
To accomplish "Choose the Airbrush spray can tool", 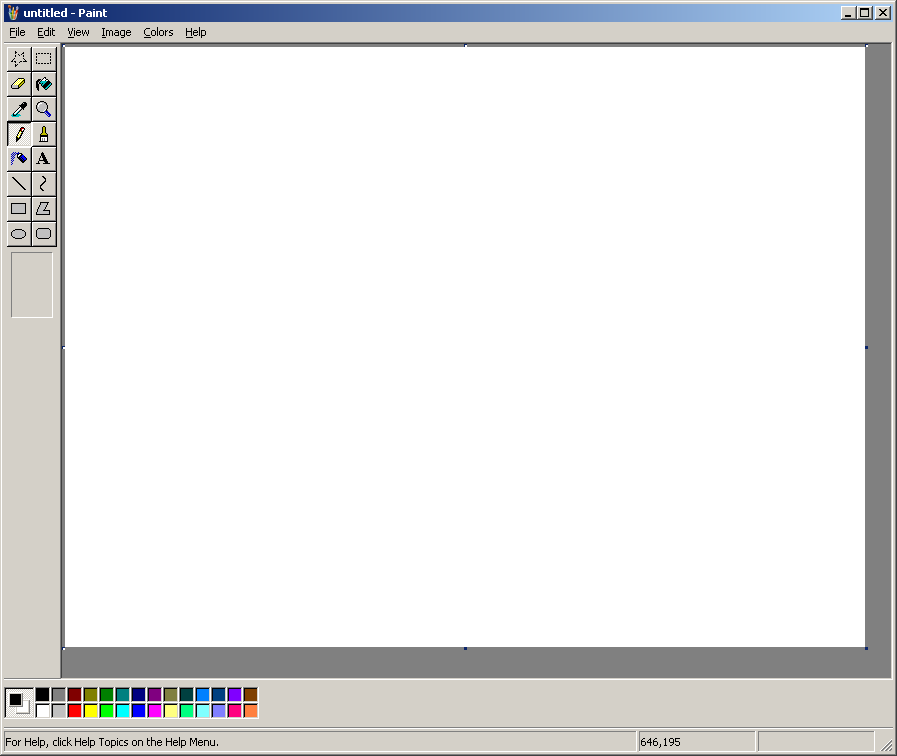I will tap(19, 158).
